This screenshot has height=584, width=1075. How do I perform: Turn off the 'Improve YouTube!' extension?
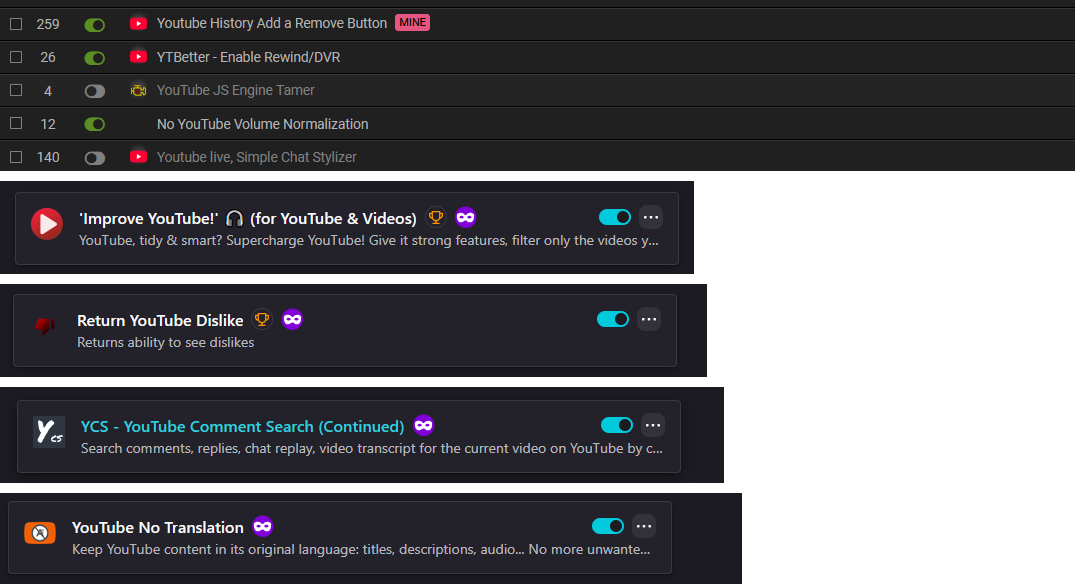click(x=615, y=217)
